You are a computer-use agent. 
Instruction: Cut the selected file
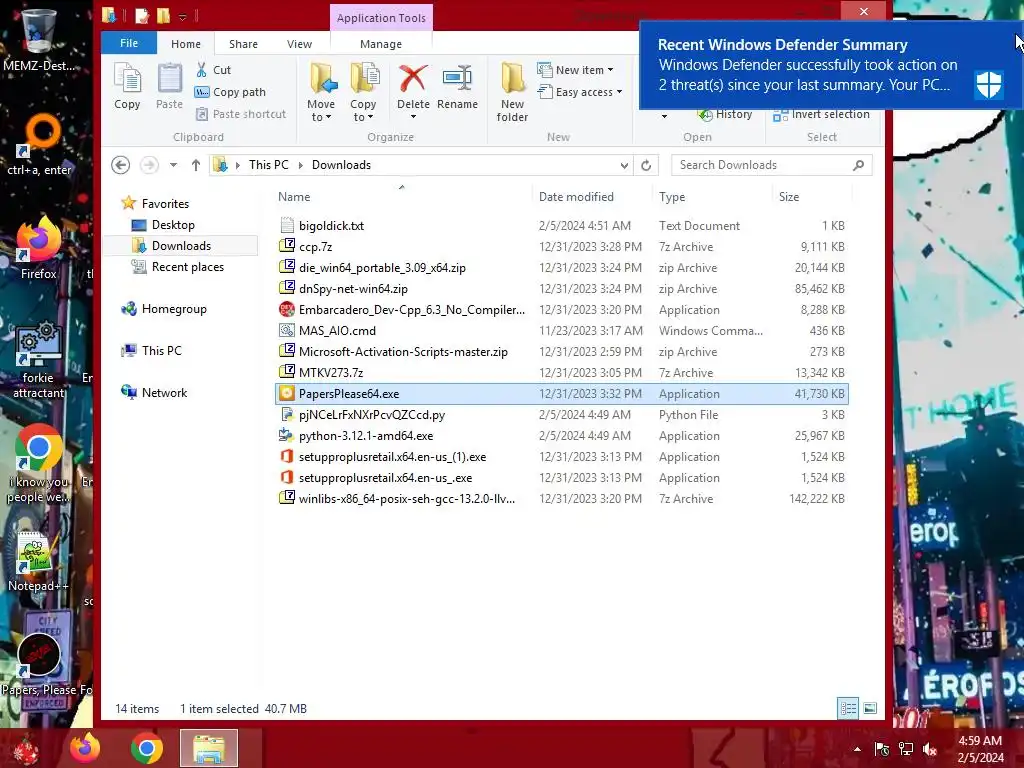pos(214,70)
